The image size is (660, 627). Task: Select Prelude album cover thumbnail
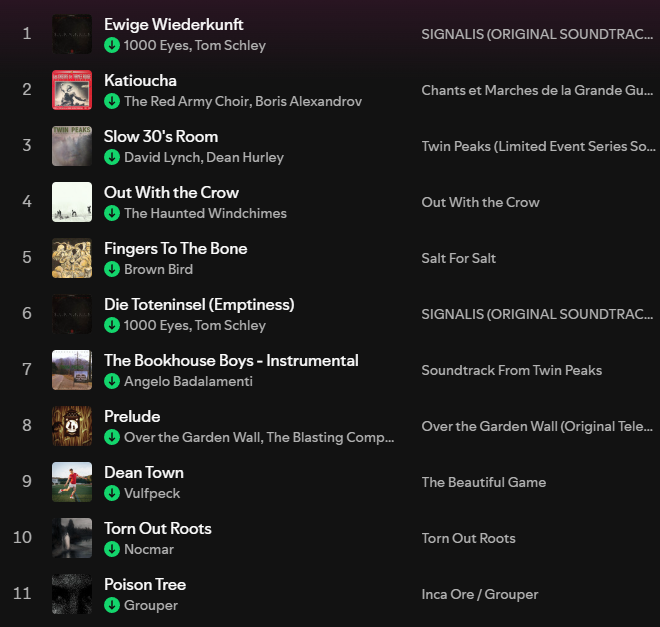pos(72,426)
